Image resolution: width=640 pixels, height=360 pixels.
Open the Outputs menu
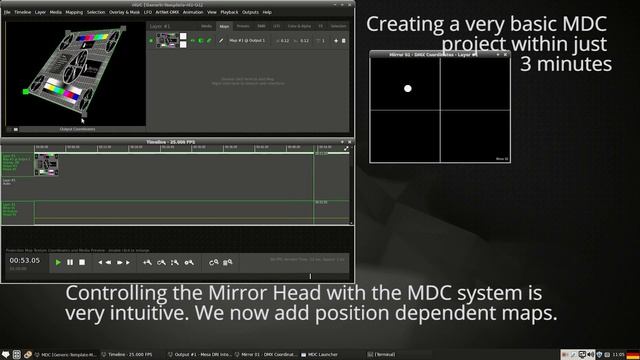tap(251, 12)
